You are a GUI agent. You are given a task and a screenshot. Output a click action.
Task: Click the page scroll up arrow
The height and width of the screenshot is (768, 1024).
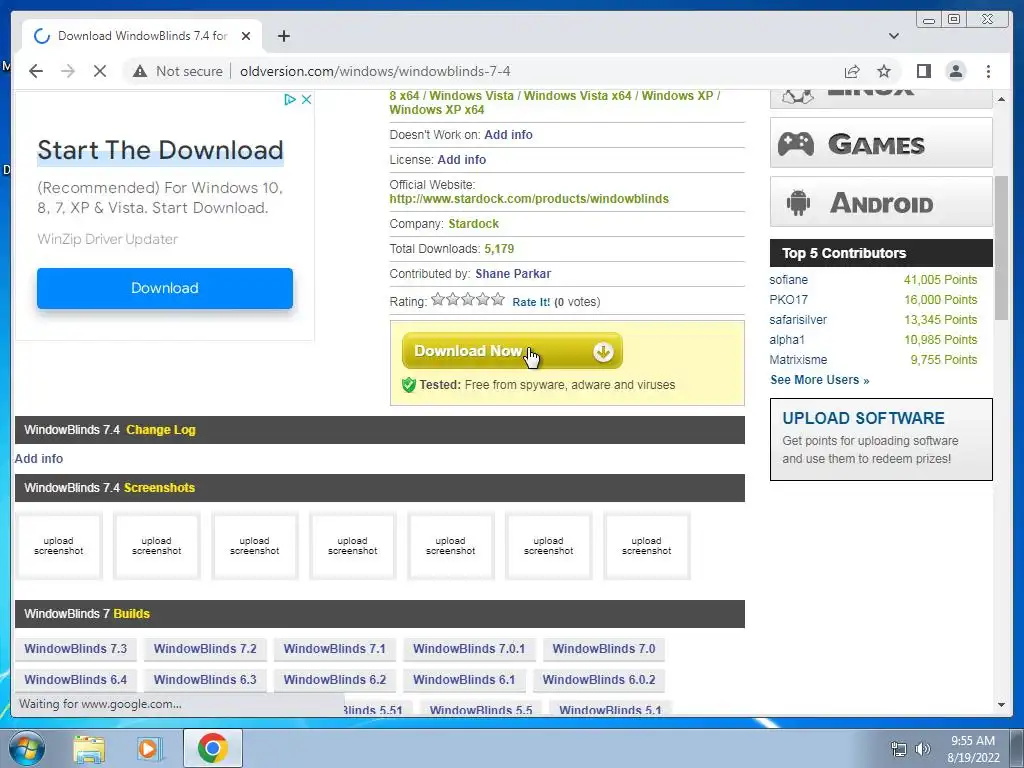[1002, 99]
